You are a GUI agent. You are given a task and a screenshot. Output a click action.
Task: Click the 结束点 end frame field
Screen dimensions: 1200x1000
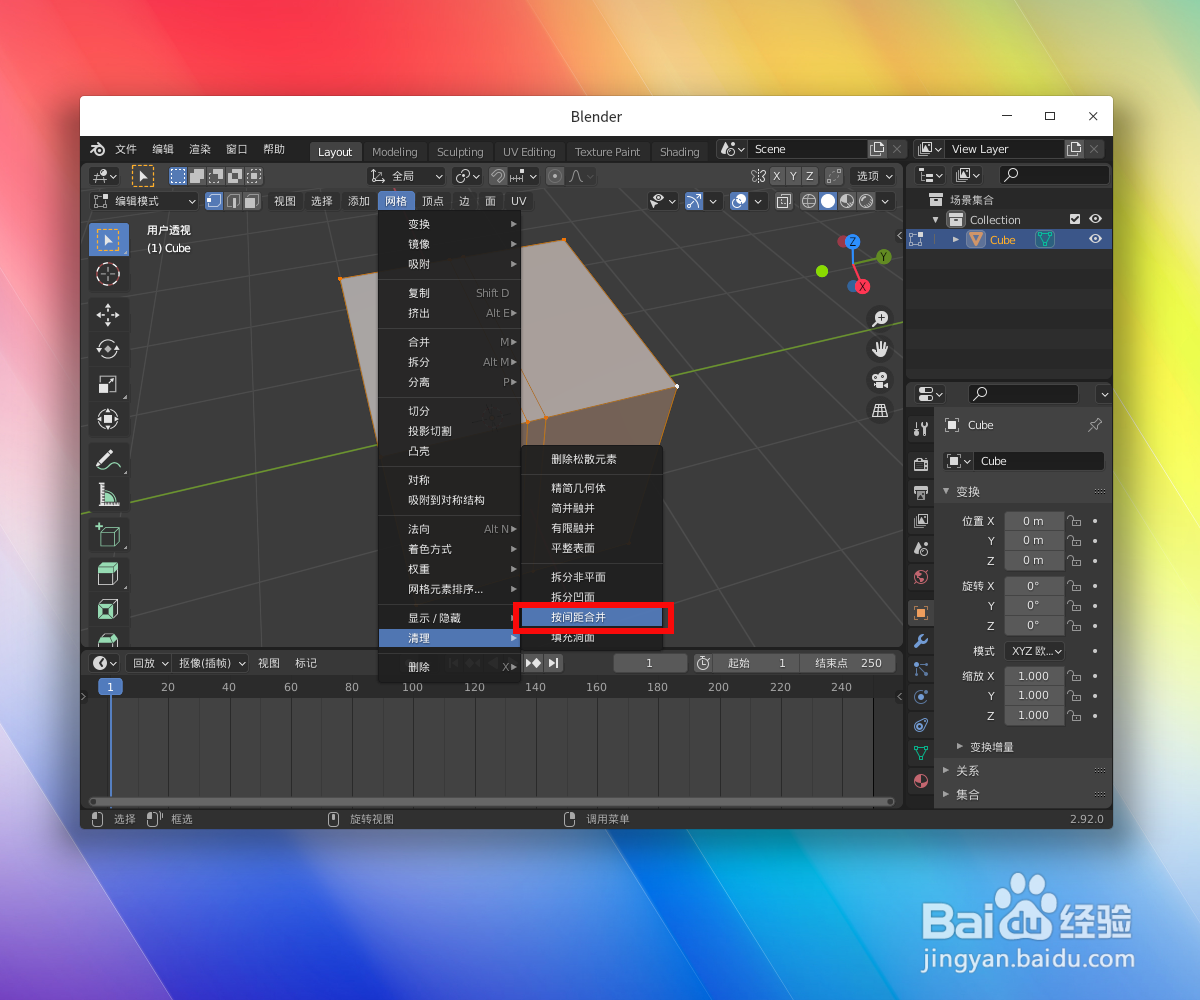point(849,663)
